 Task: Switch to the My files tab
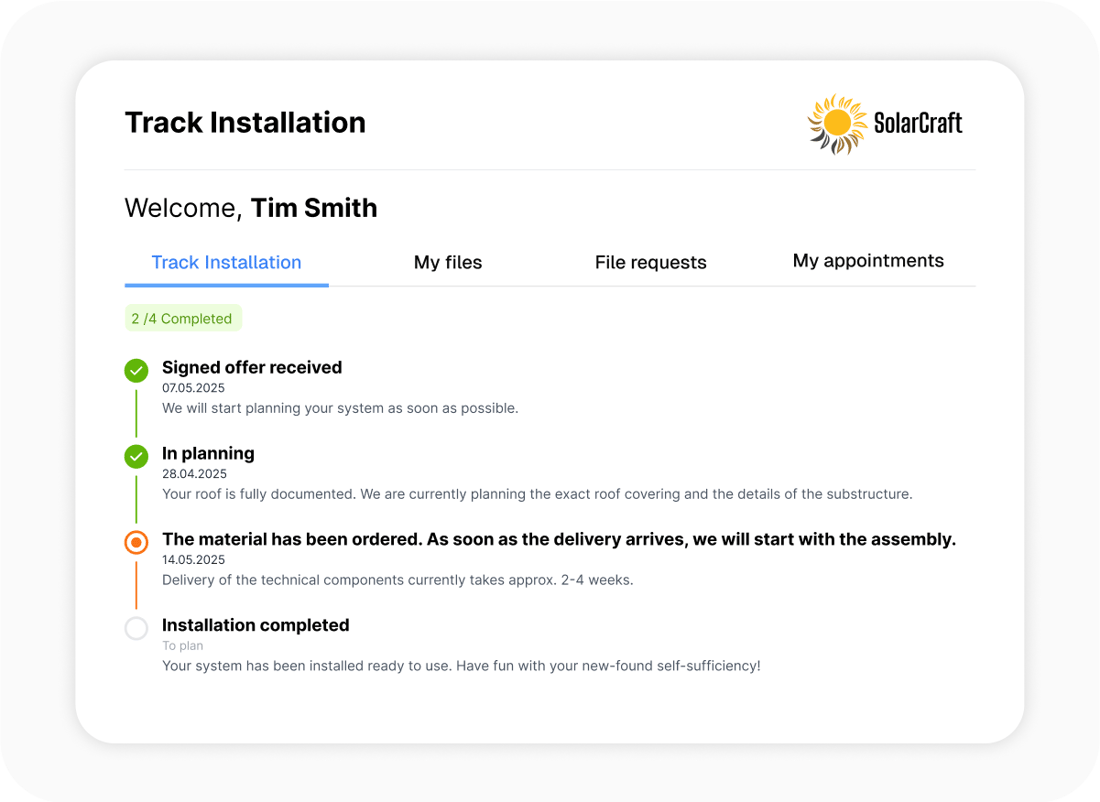coord(448,262)
